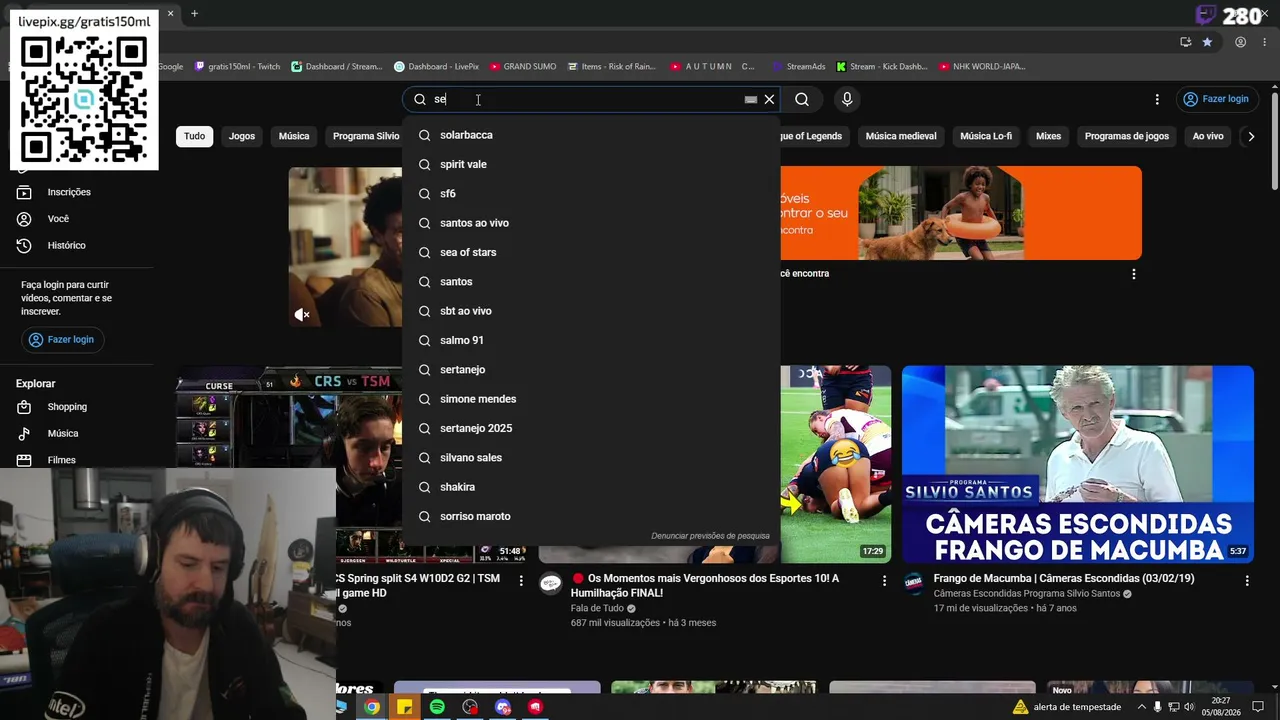Pick the 'sorriso maroto' suggestion
This screenshot has width=1280, height=720.
click(591, 516)
